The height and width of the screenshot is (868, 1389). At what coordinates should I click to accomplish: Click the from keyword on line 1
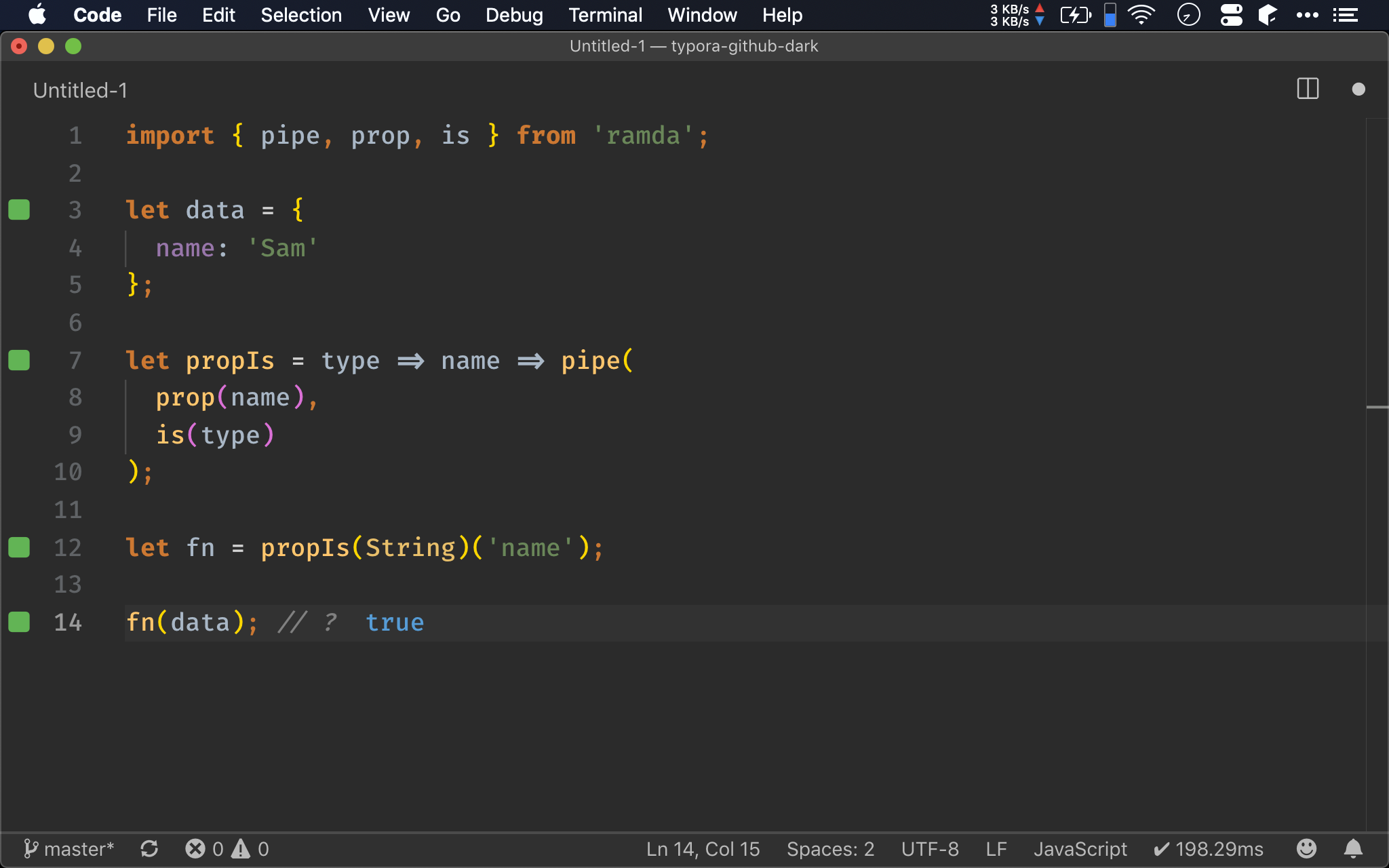point(546,136)
